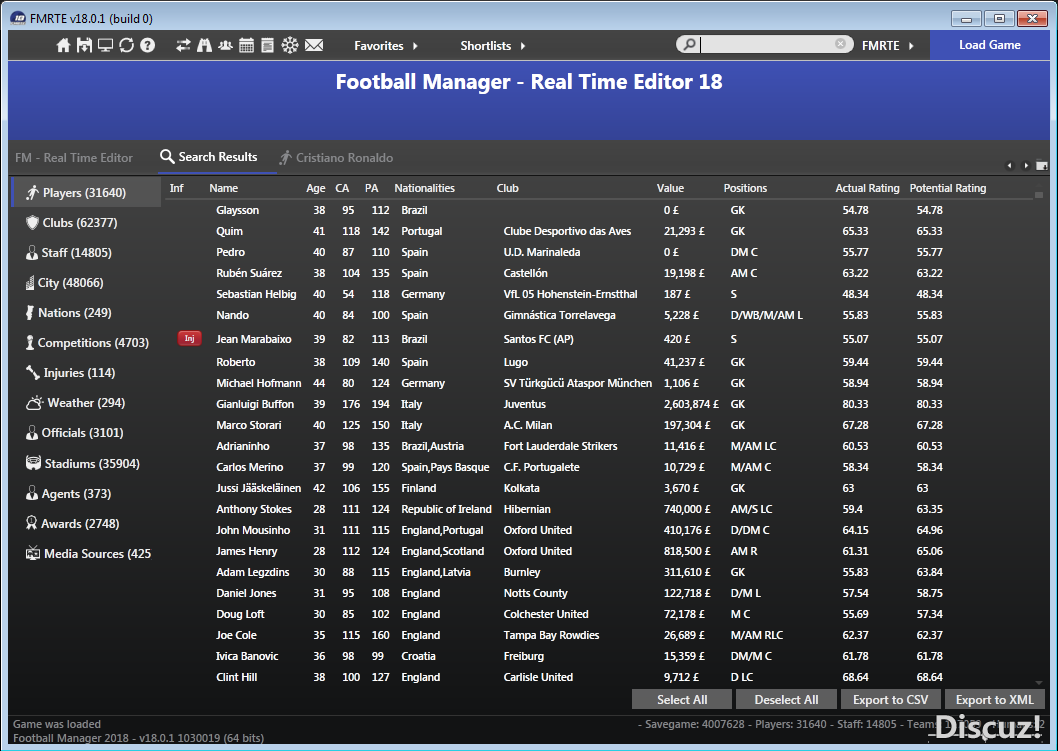Switch to FM - Real Time Editor tab

click(74, 158)
